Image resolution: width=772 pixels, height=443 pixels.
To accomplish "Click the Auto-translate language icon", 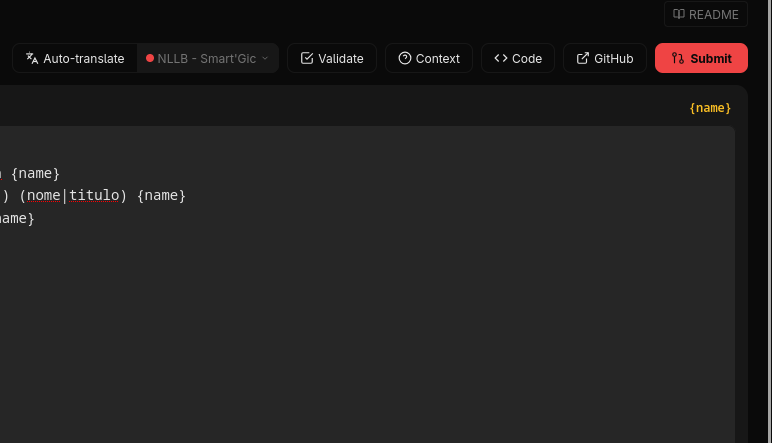I will coord(32,58).
